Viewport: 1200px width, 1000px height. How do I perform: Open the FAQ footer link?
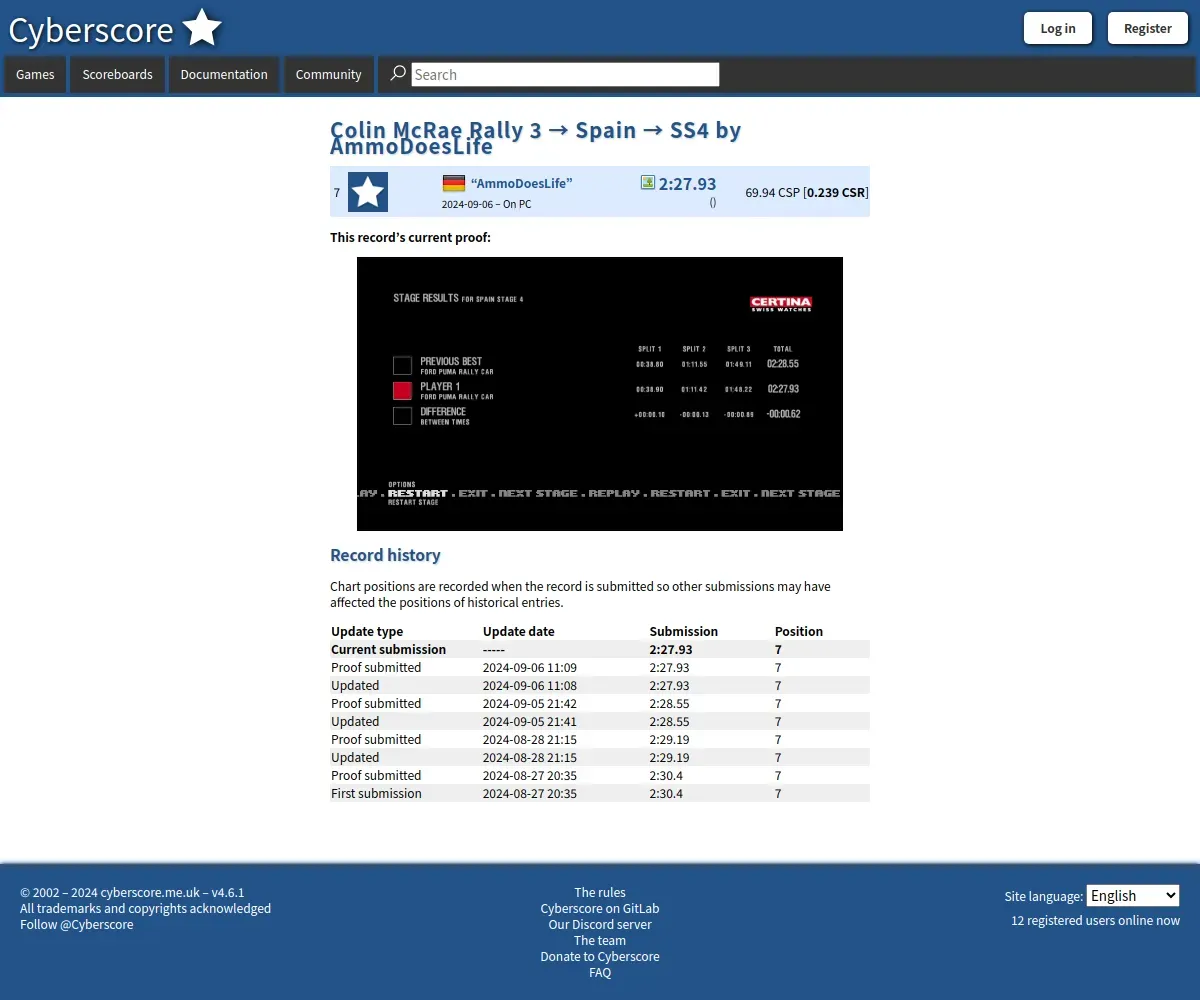[600, 972]
